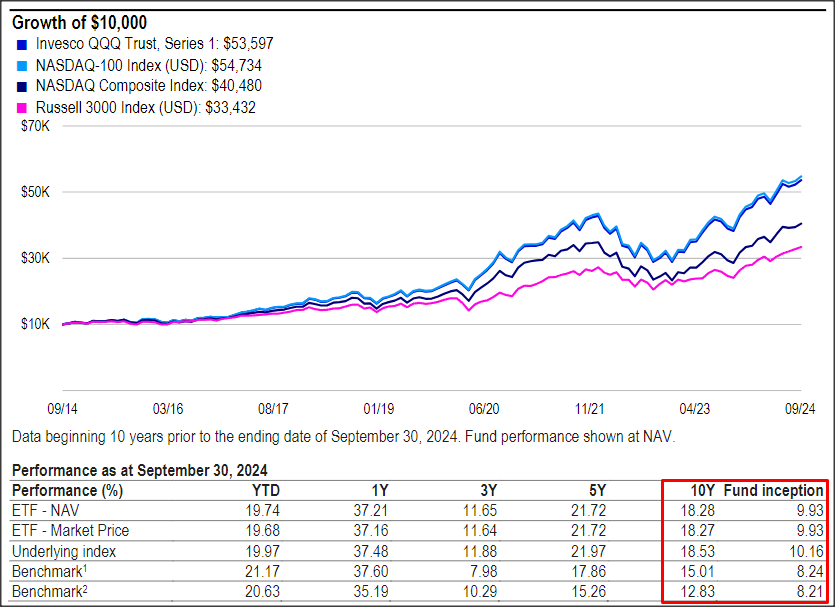Screen dimensions: 835x607
Task: Click Benchmark² 10Y value 12.83
Action: tap(698, 592)
